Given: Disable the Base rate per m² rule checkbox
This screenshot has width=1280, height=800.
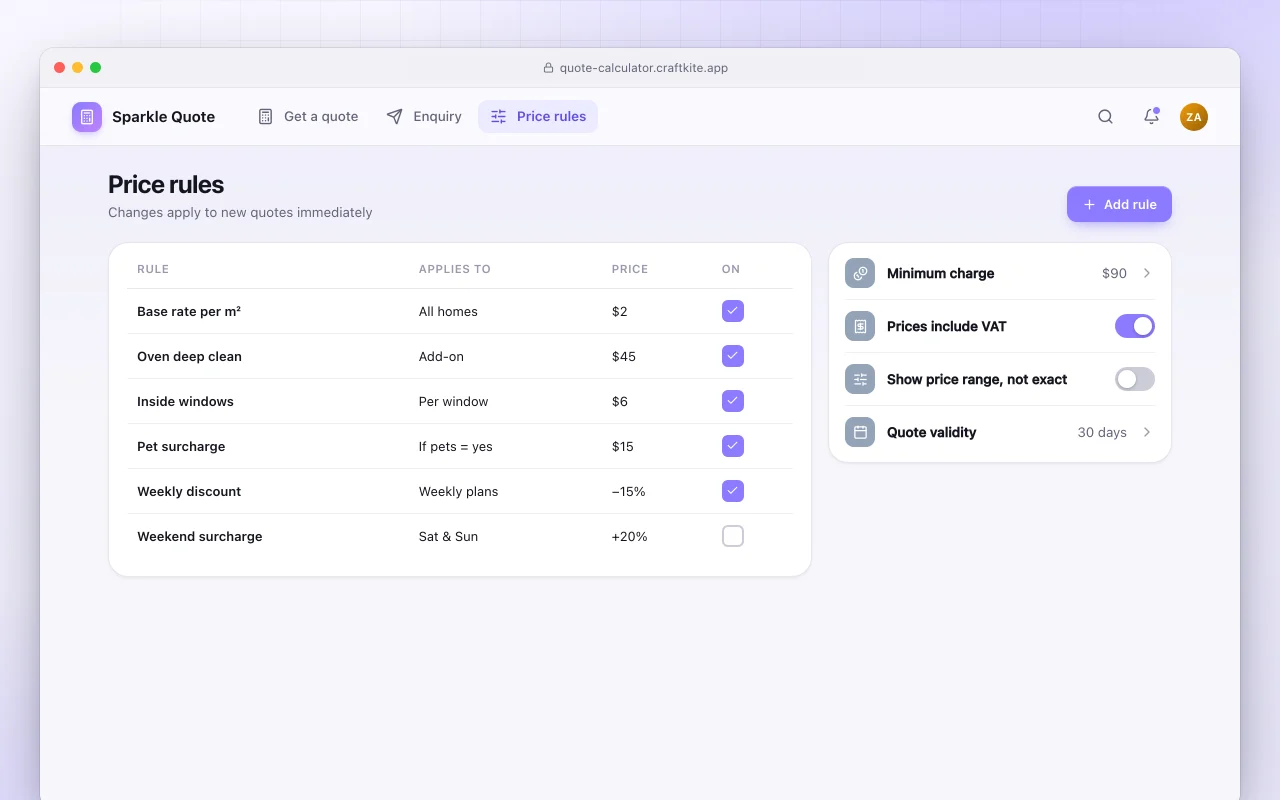Looking at the screenshot, I should coord(733,311).
